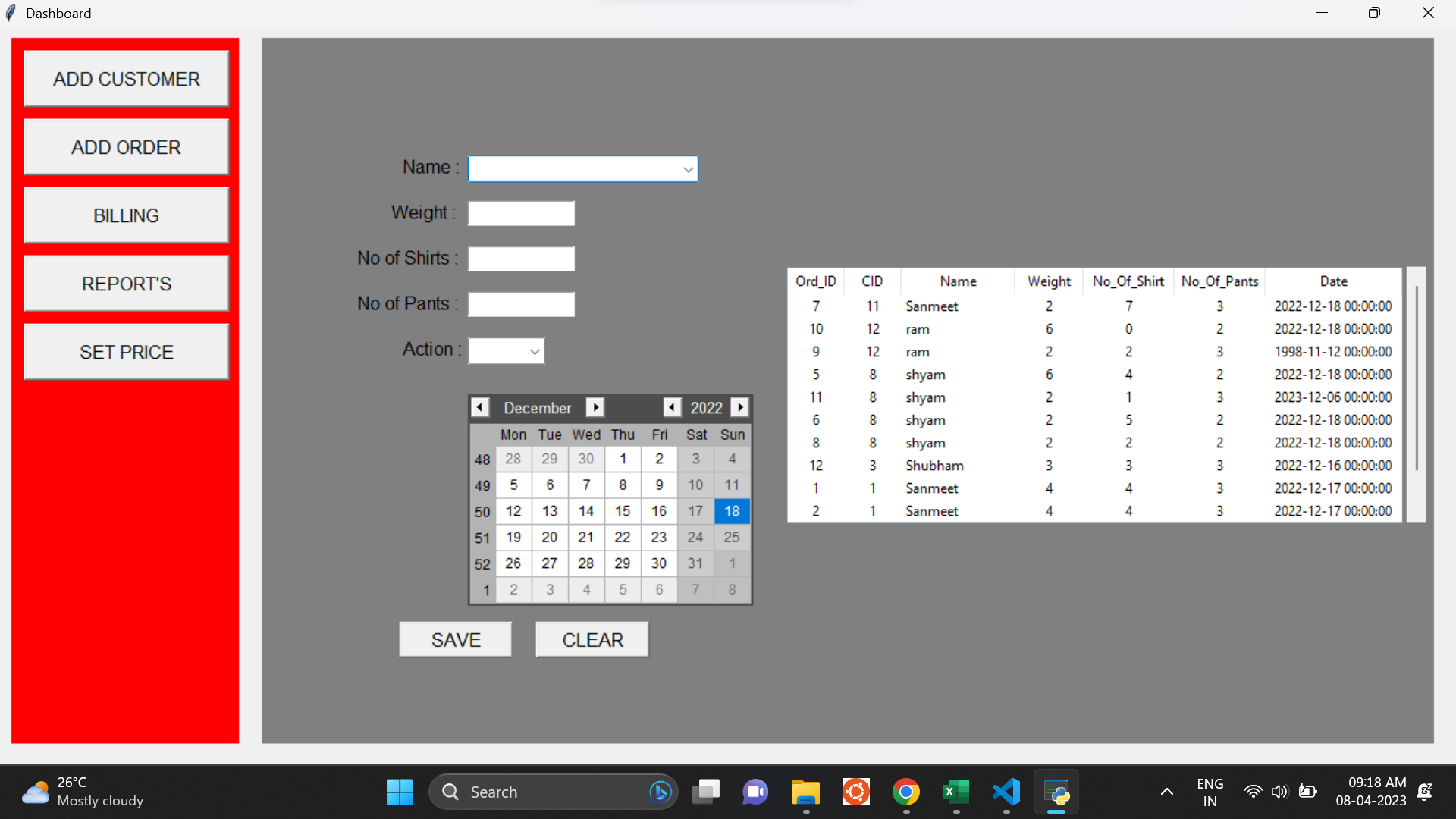Open Google Chrome from taskbar
1456x819 pixels.
click(x=905, y=792)
